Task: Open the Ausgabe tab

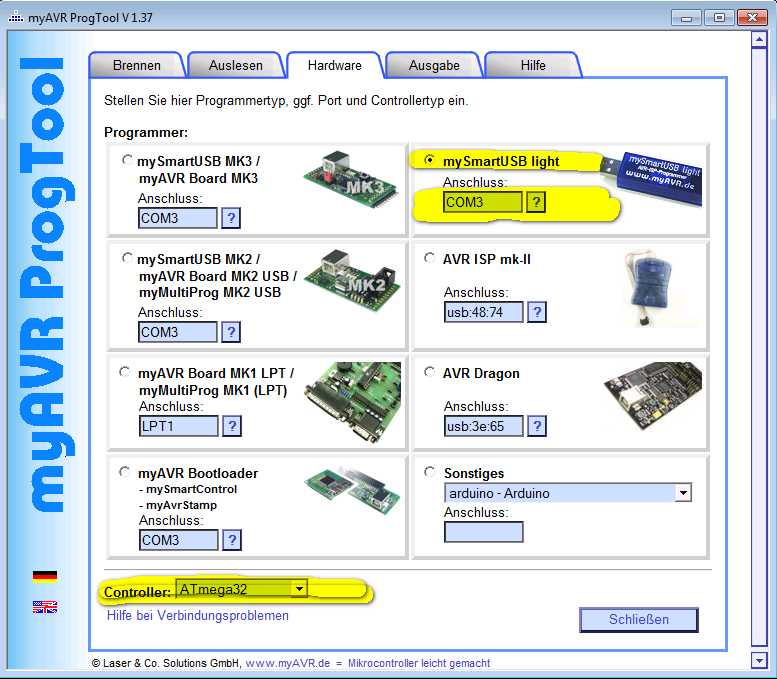Action: point(434,65)
